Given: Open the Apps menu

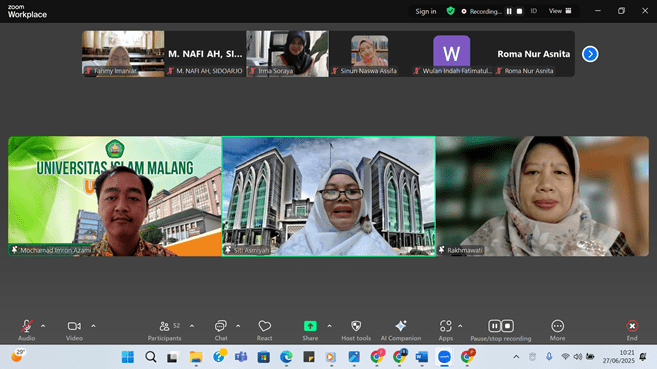Looking at the screenshot, I should point(446,330).
